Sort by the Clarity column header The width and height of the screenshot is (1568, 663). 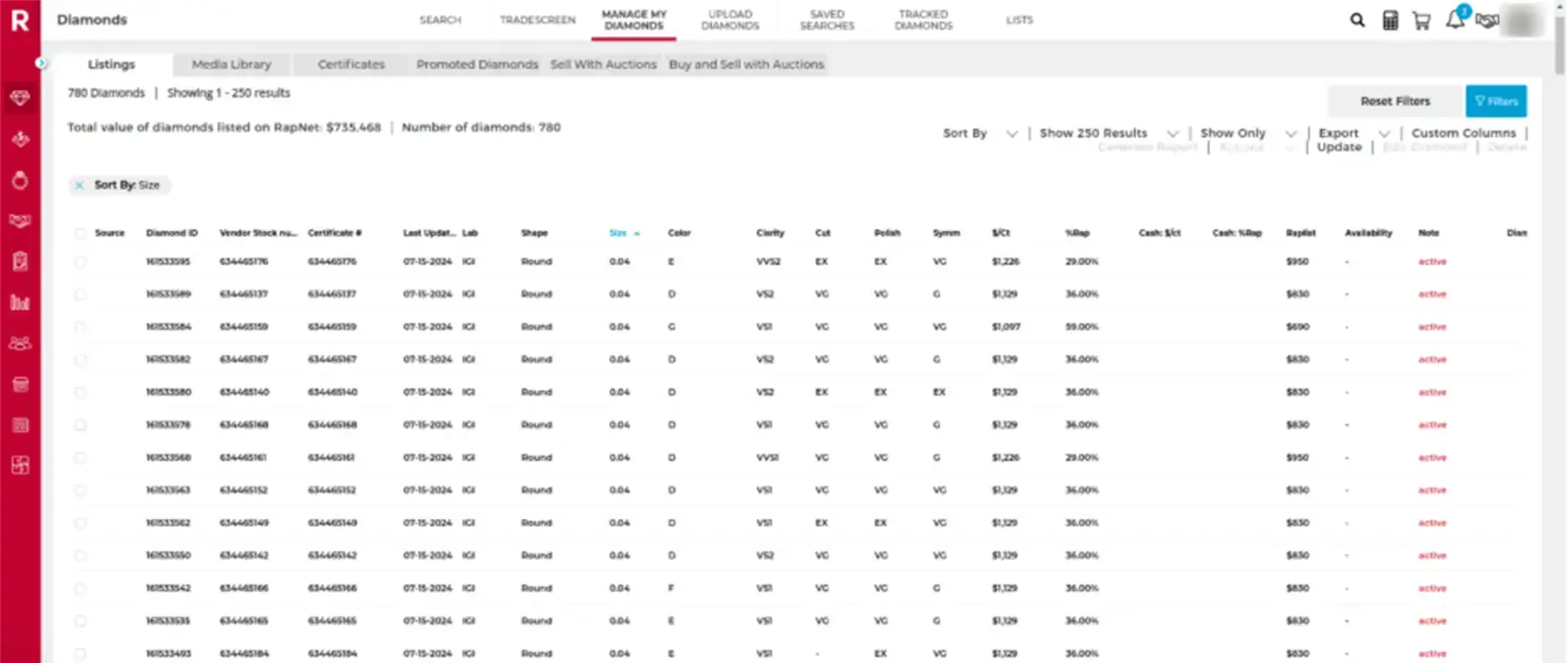pyautogui.click(x=770, y=233)
